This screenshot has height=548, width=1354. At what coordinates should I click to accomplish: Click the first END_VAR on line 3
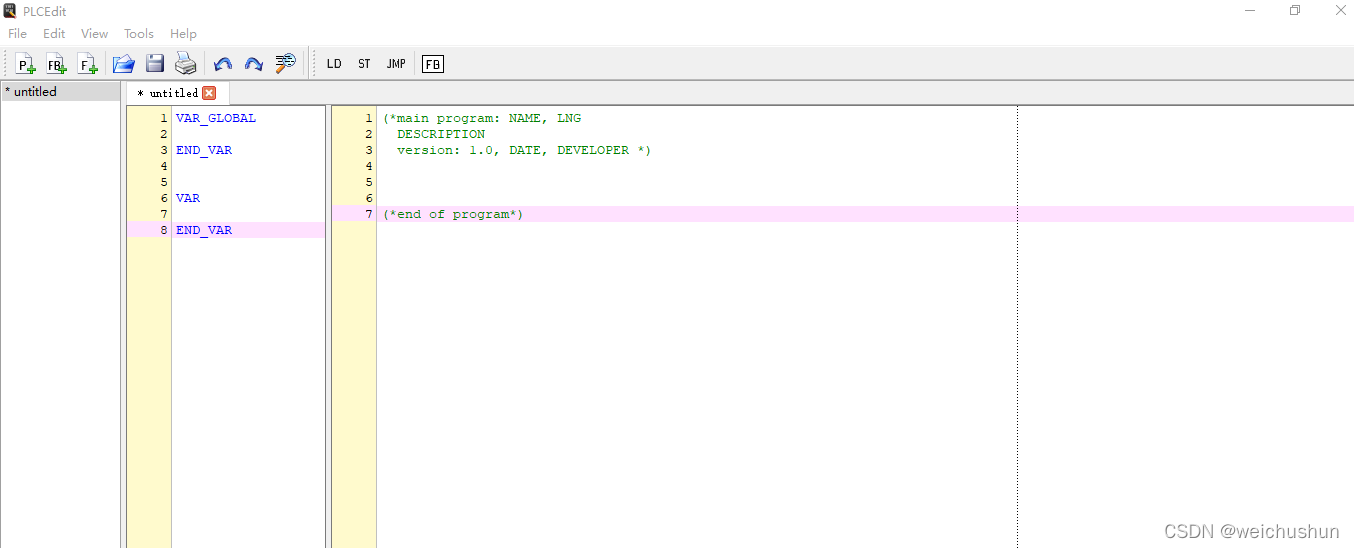click(204, 150)
